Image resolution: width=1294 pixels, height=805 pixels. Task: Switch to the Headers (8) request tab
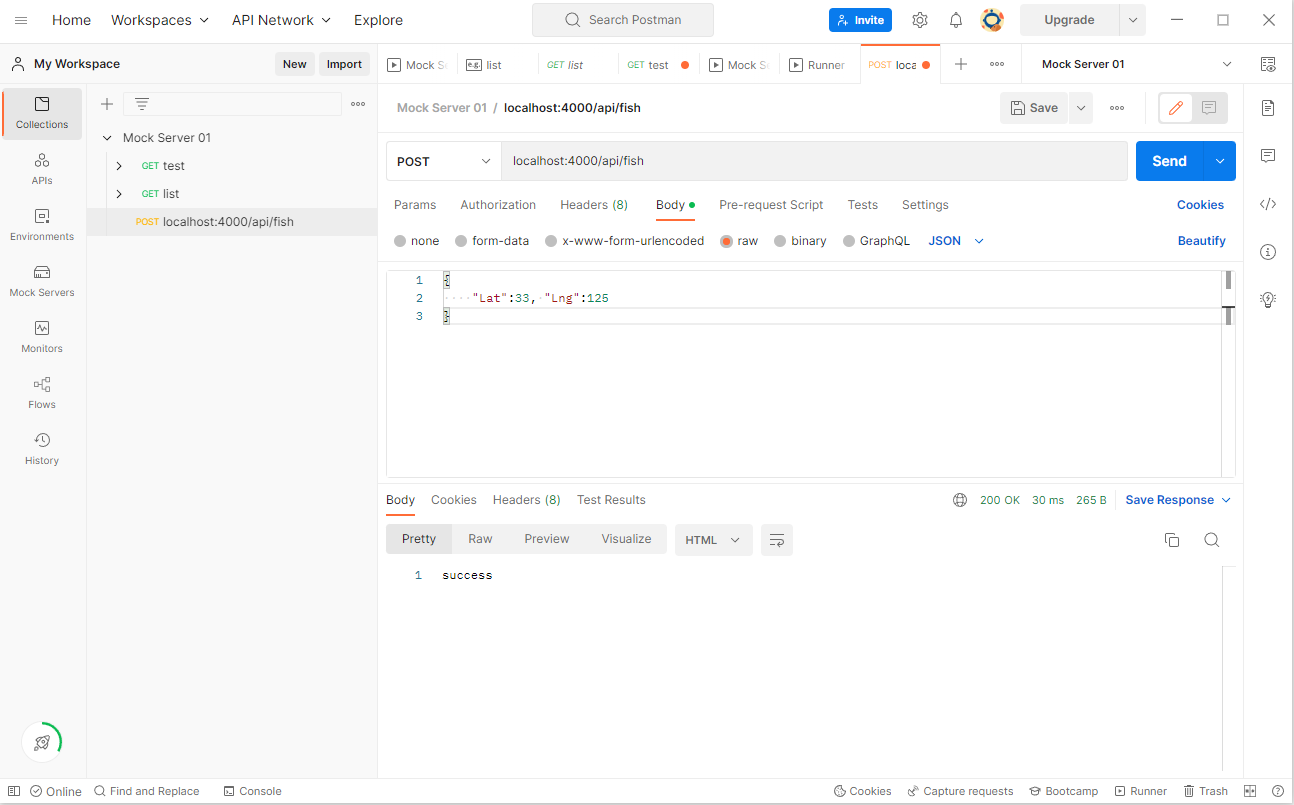click(594, 205)
